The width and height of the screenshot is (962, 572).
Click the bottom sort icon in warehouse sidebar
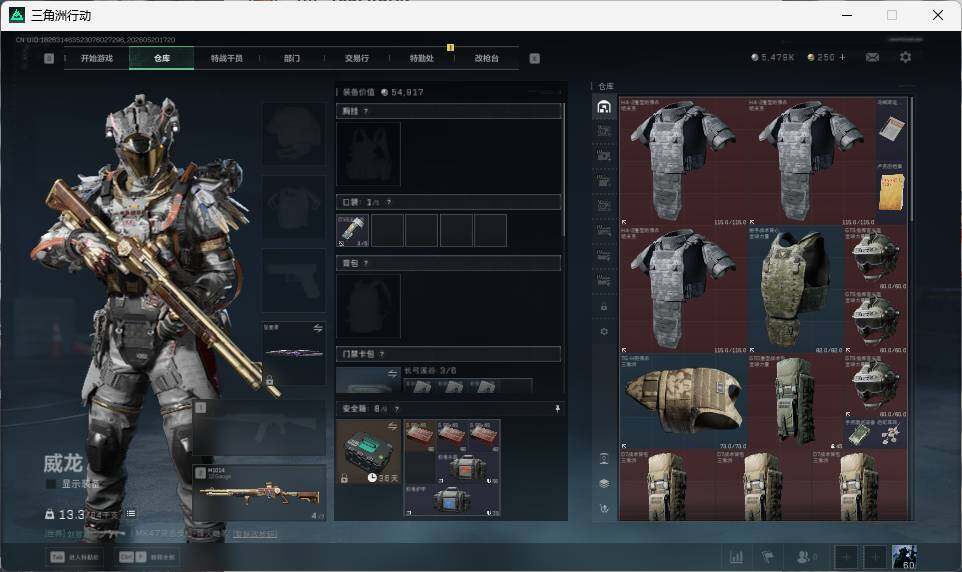click(604, 509)
